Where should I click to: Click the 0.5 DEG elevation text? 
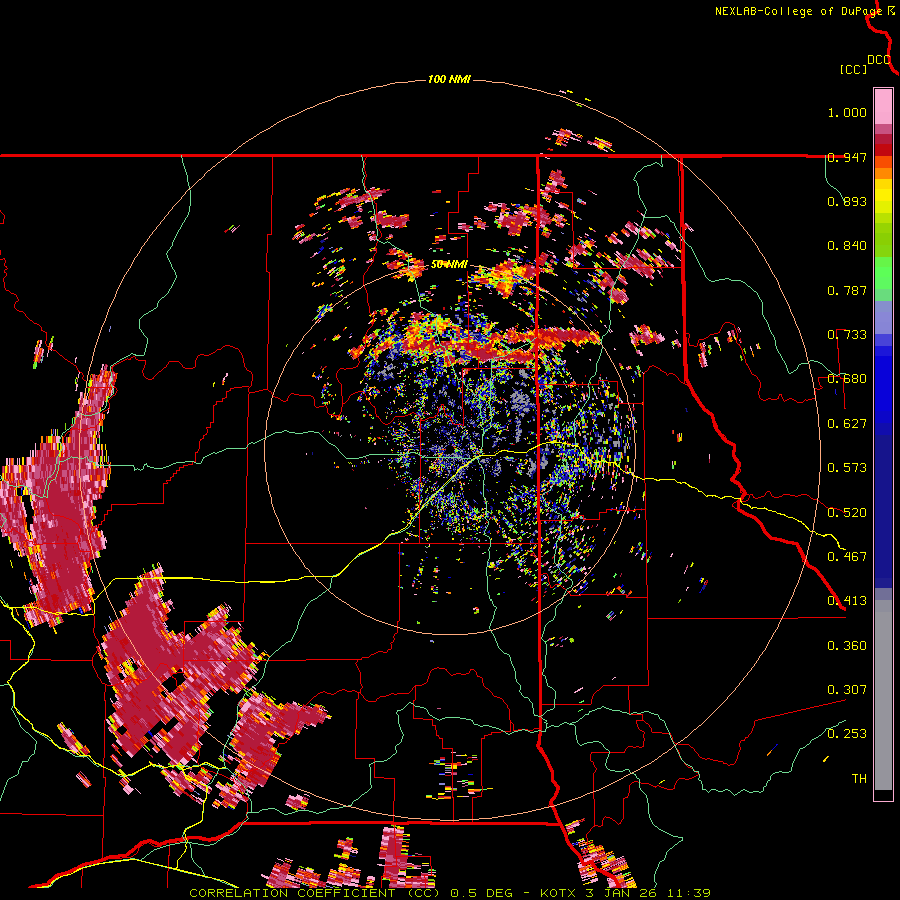coord(482,893)
